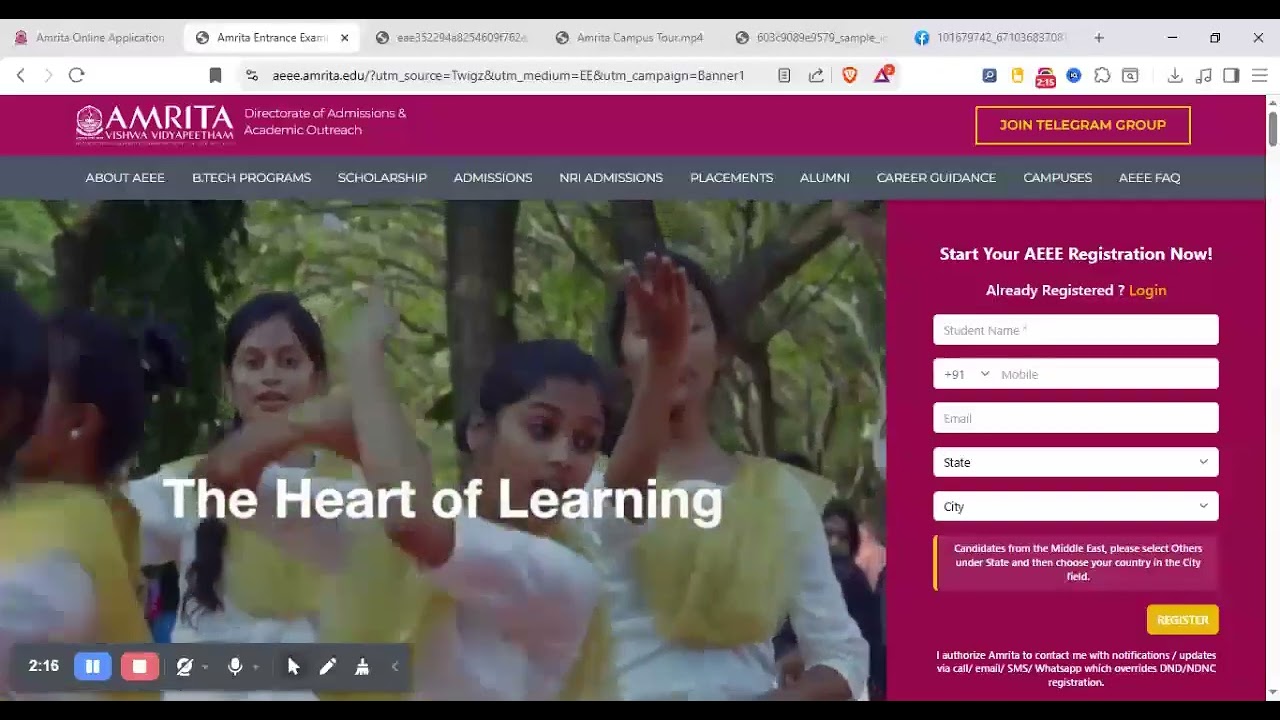
Task: Click the page vertical scrollbar thumb
Action: [x=1273, y=129]
